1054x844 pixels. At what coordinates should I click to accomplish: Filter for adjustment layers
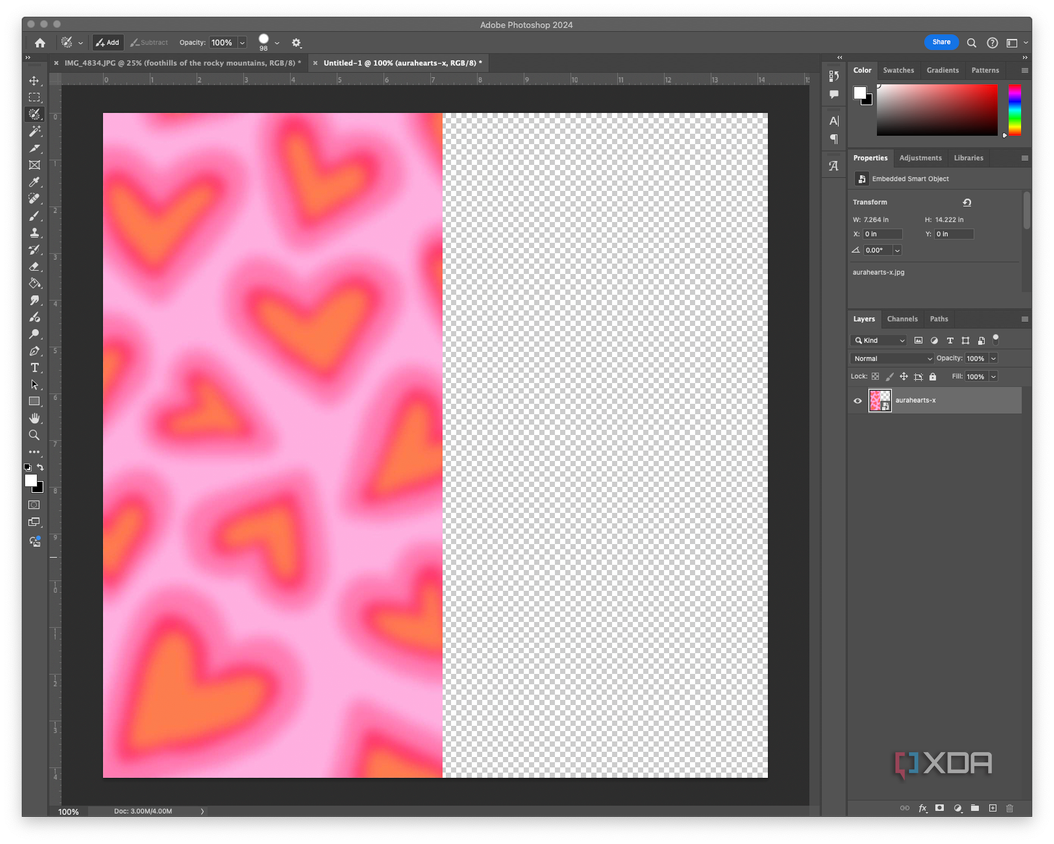(934, 341)
